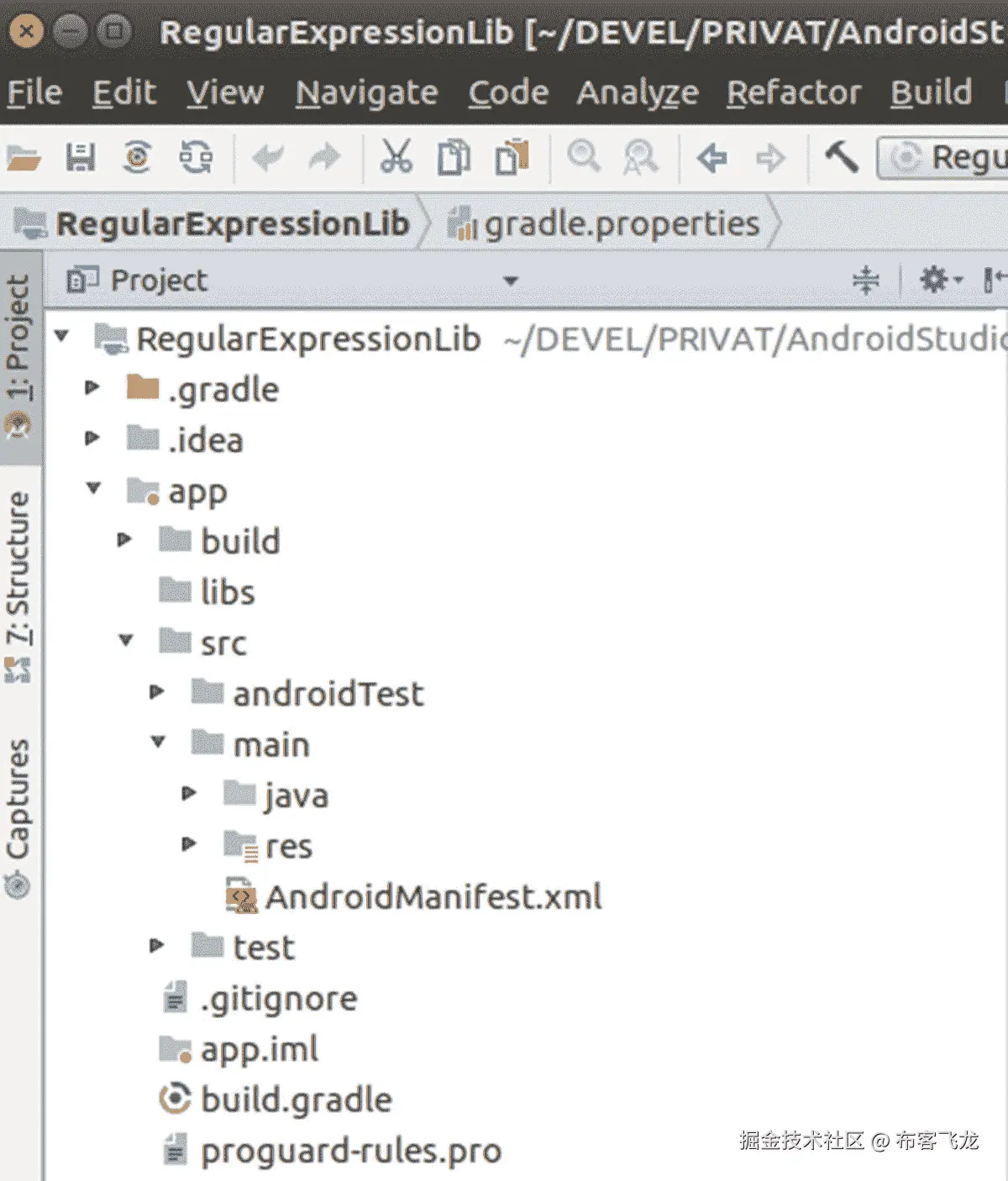Save all files with the toolbar icon
Image resolution: width=1008 pixels, height=1181 pixels.
80,157
